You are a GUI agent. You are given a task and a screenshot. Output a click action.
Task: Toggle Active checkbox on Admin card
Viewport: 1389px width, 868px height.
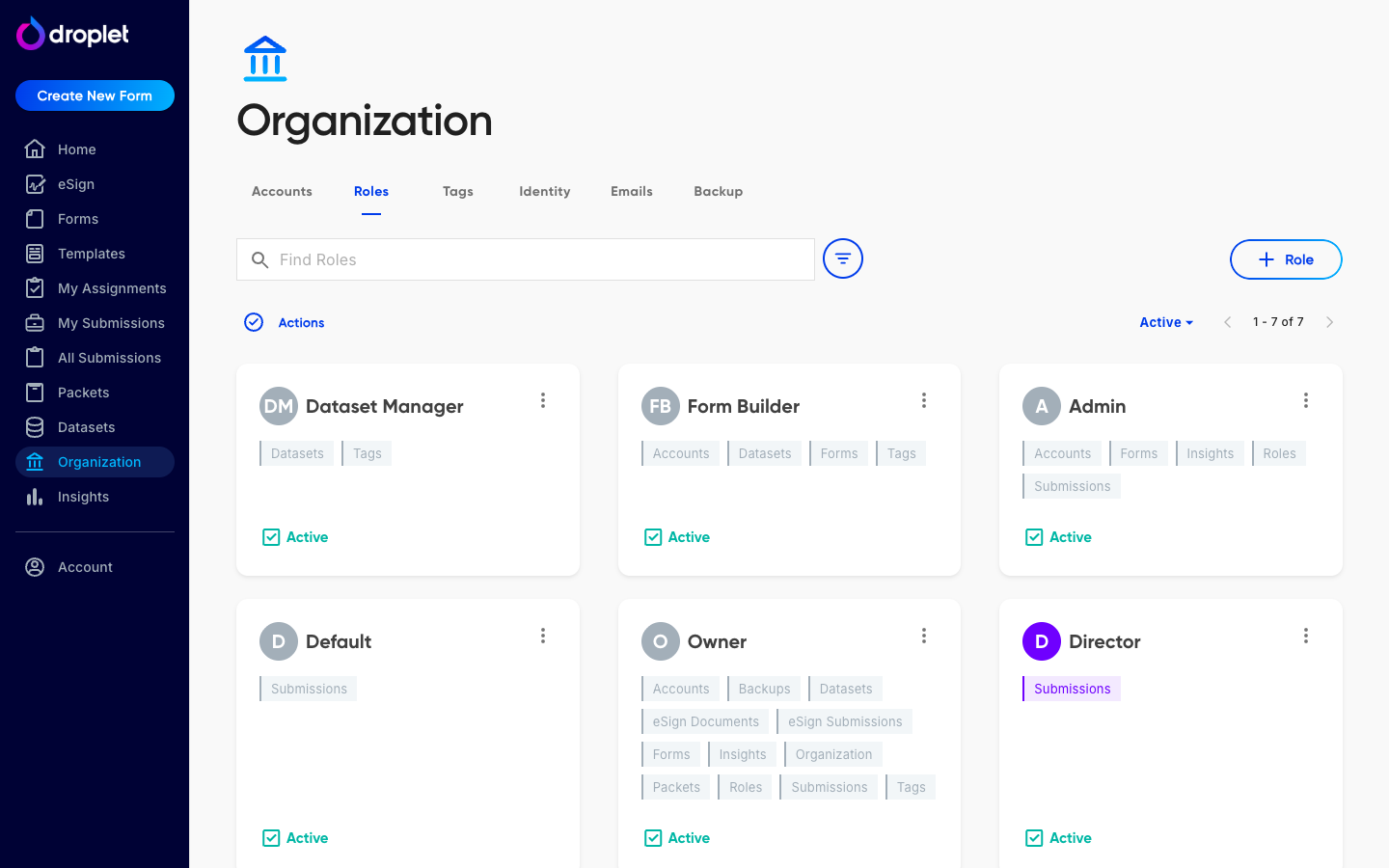[1034, 537]
